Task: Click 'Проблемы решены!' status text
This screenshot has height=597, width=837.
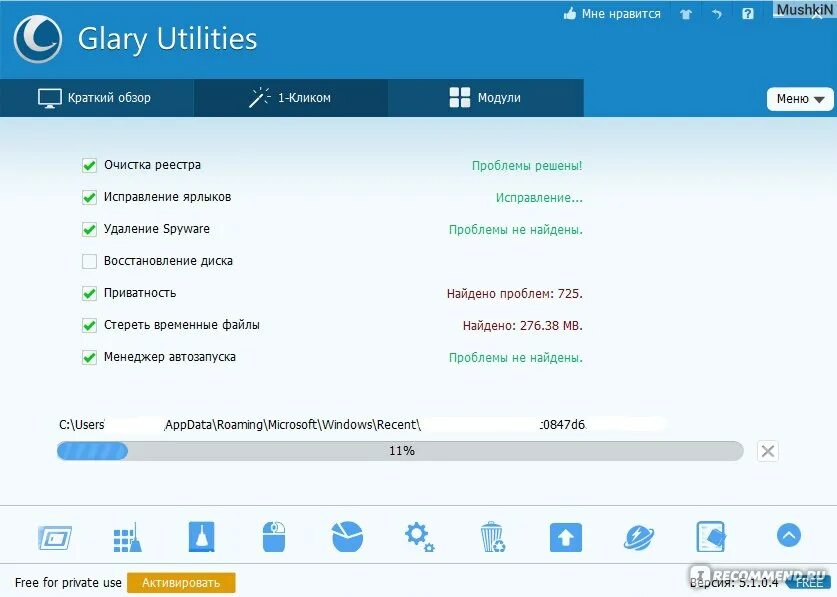Action: tap(527, 166)
